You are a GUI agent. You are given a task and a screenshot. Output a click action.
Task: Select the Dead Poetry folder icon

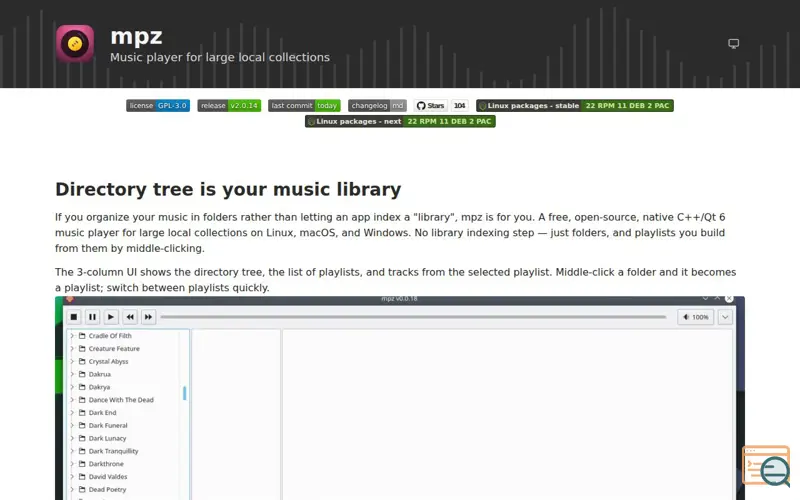point(82,489)
